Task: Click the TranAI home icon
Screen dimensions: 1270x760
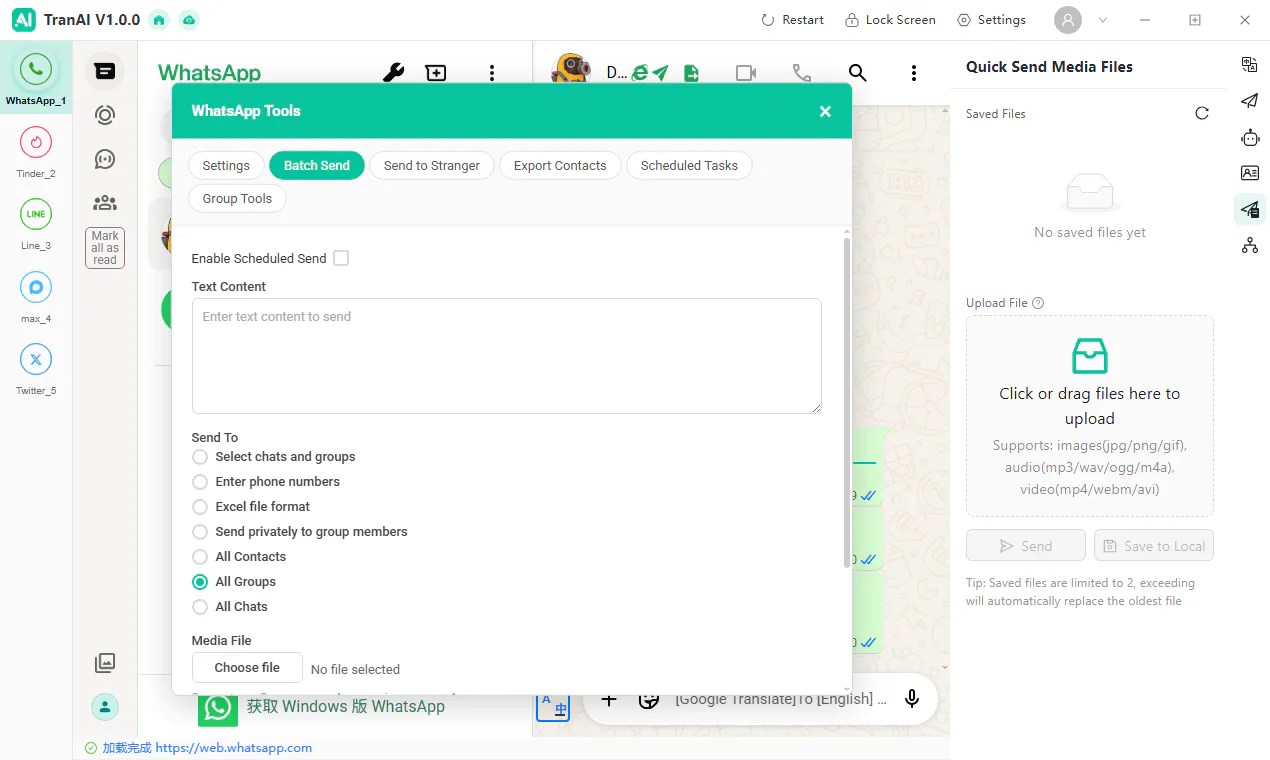Action: coord(158,20)
